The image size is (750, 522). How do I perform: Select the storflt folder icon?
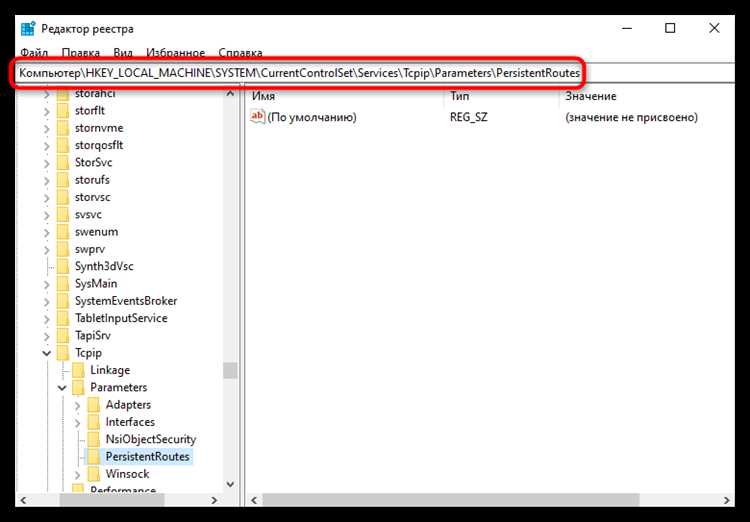click(x=63, y=111)
